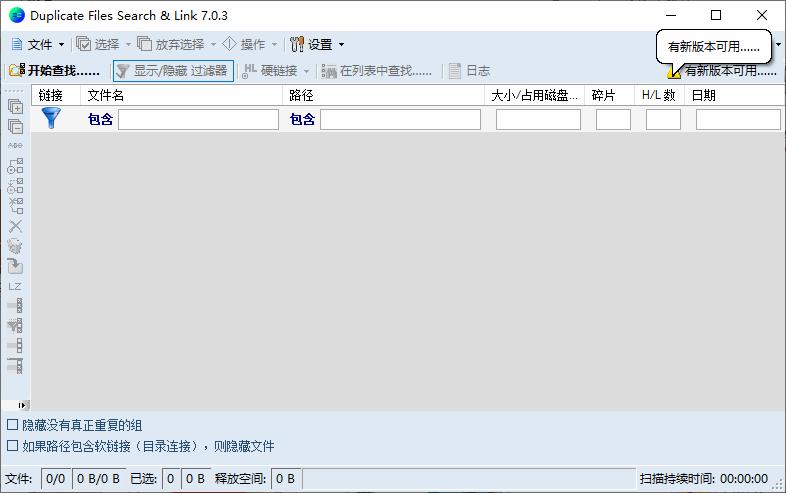Click the delete X sidebar icon

(15, 226)
